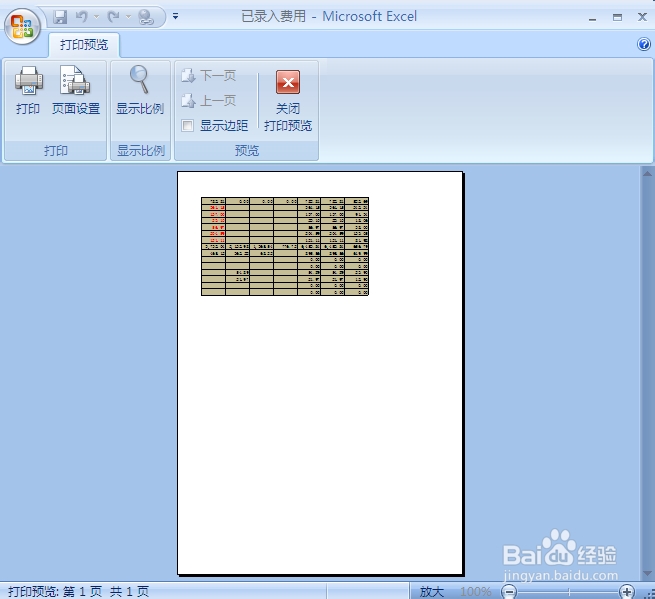Go to 下一页 next page

tap(208, 76)
